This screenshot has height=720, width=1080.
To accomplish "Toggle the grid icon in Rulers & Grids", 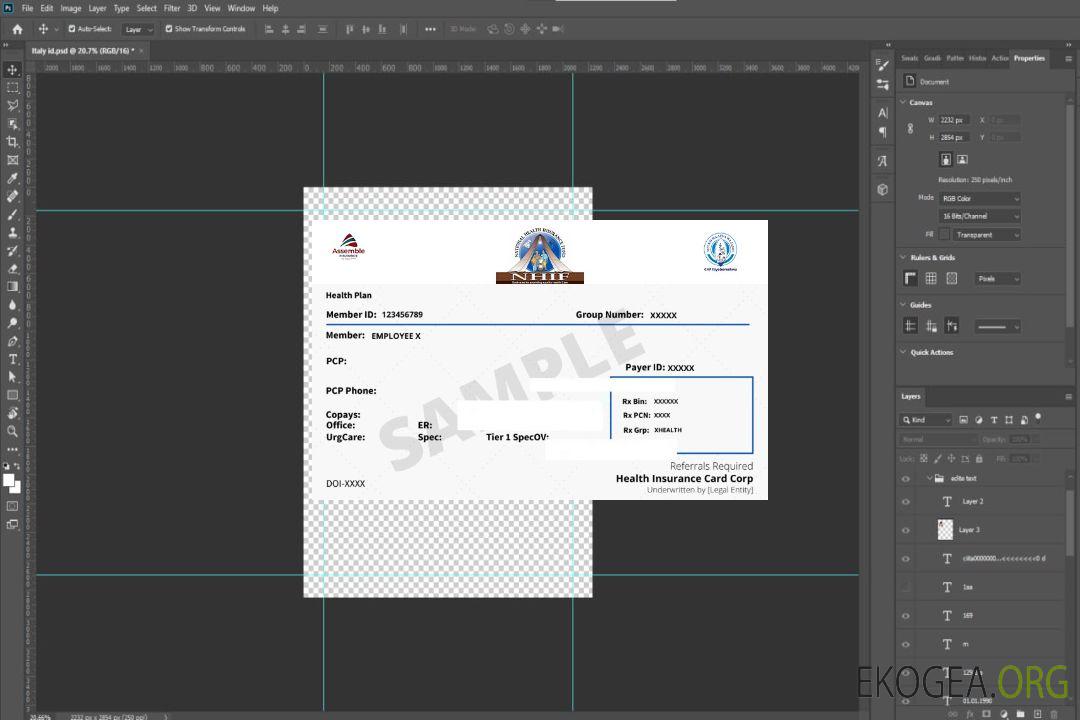I will point(931,279).
